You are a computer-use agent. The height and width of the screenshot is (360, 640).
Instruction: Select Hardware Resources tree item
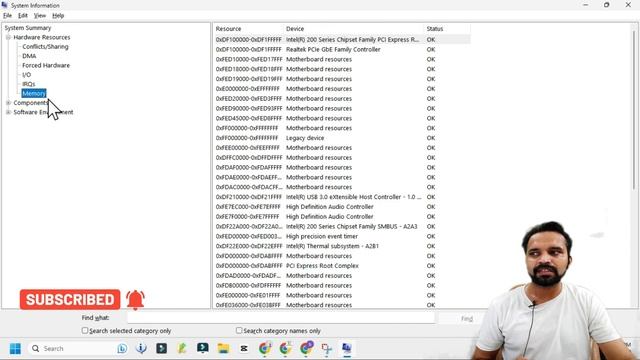click(x=42, y=37)
